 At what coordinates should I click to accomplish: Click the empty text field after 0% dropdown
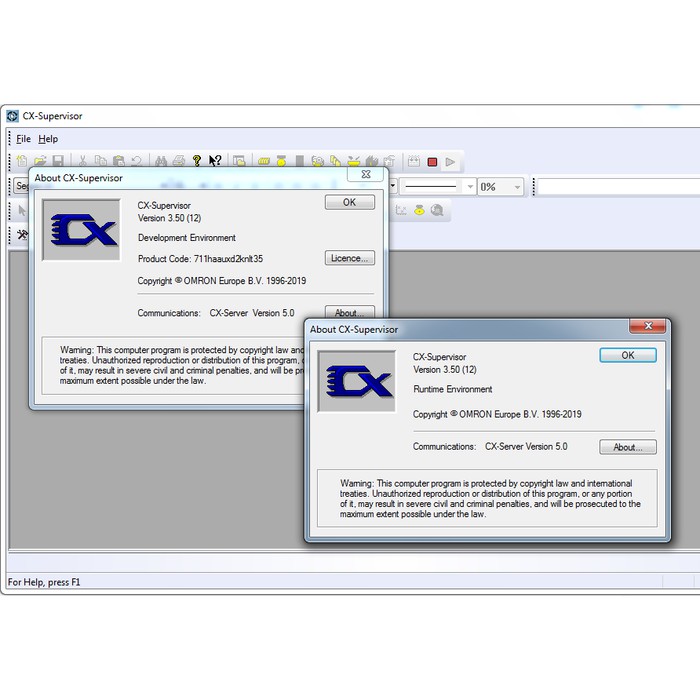pyautogui.click(x=619, y=187)
